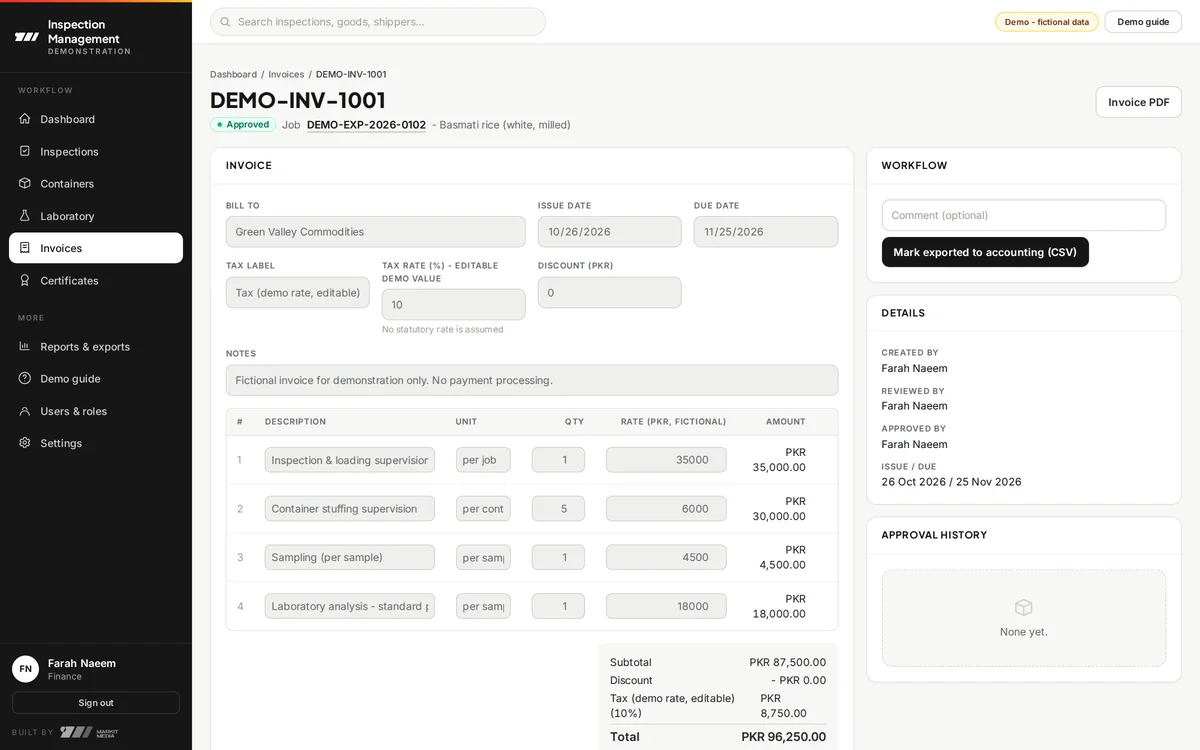Click the workflow Comment (optional) field
The height and width of the screenshot is (750, 1200).
[x=1023, y=215]
